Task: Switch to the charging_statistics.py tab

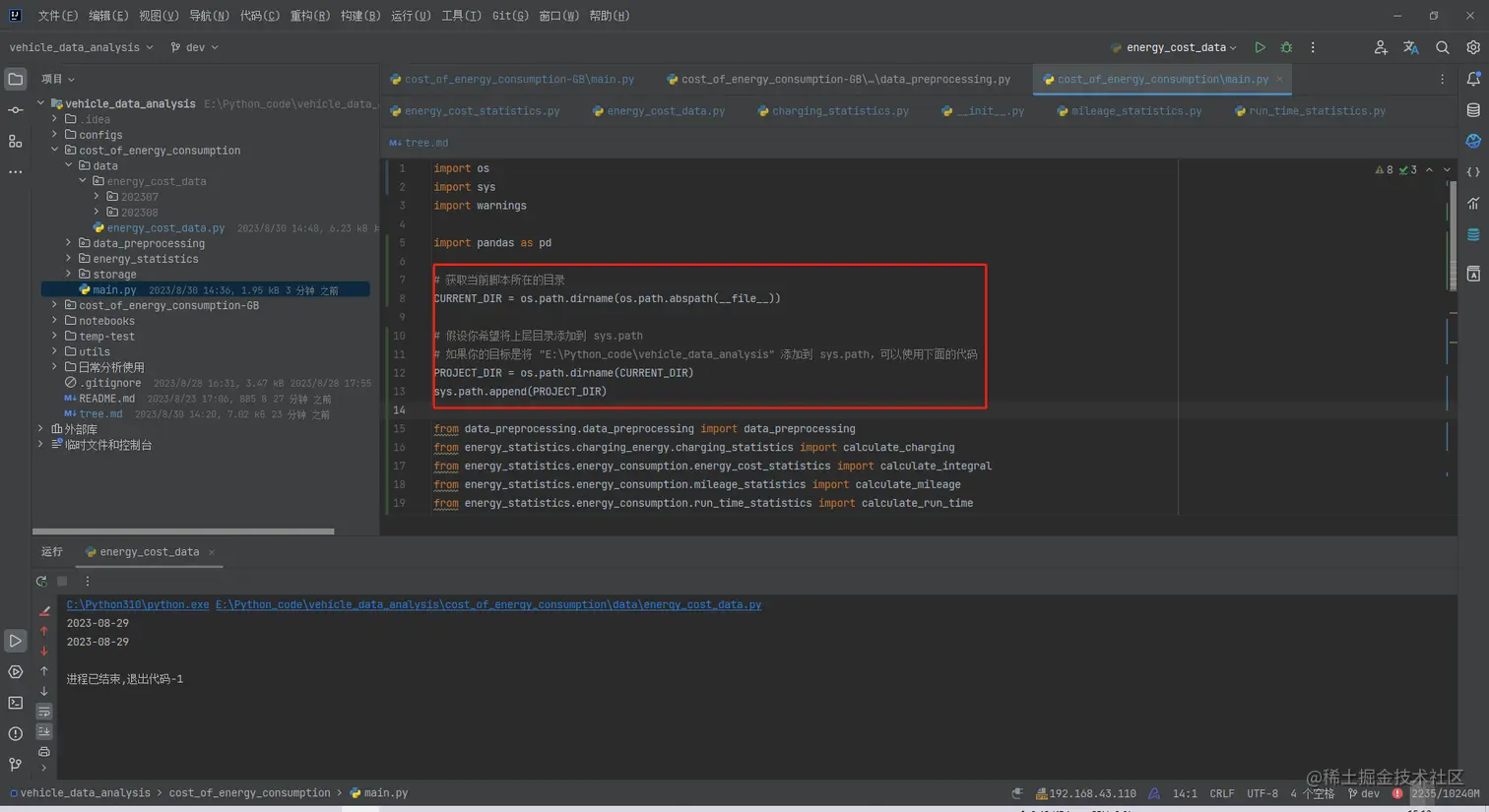Action: click(x=833, y=111)
